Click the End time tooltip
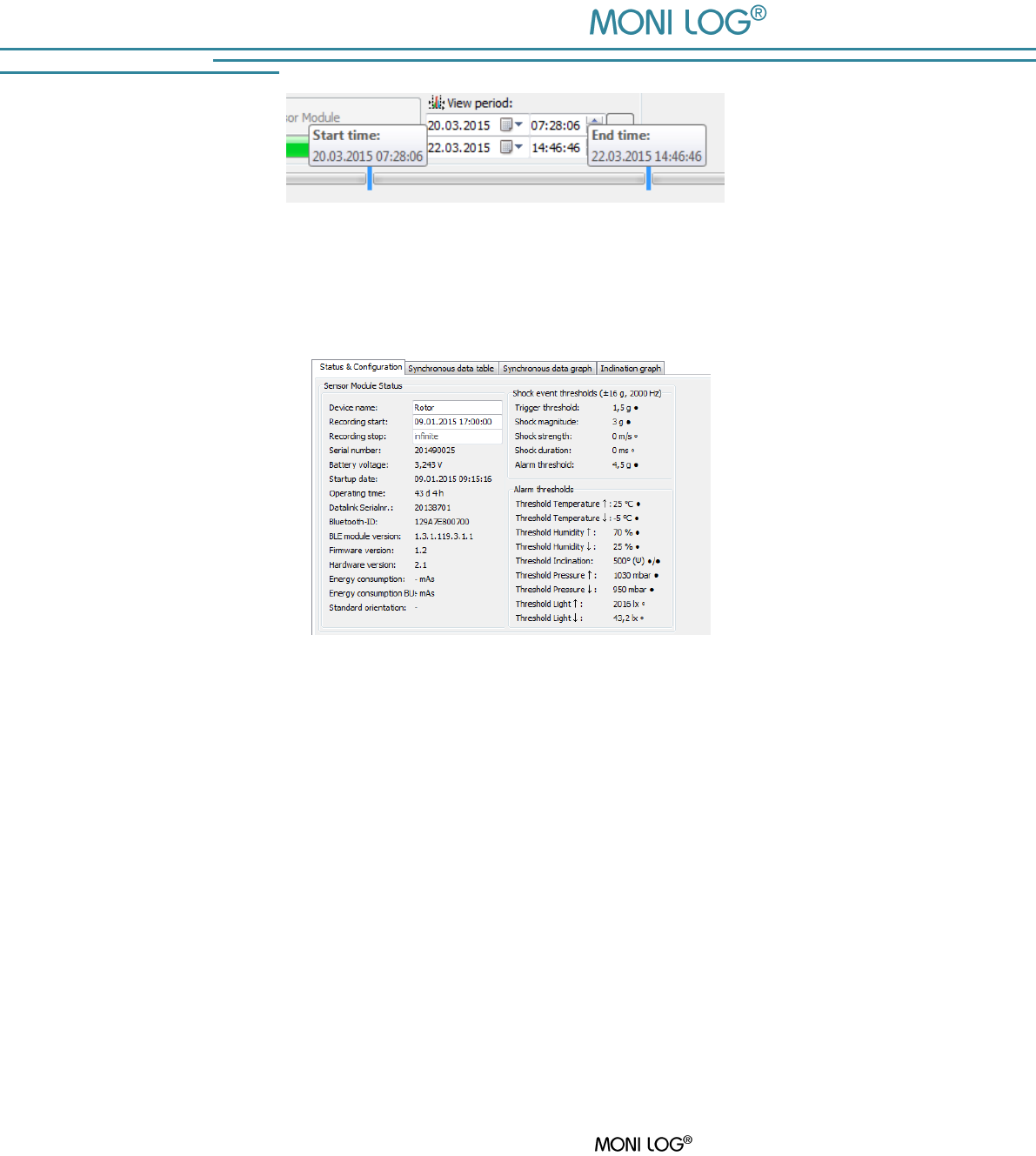1036x1156 pixels. click(646, 146)
